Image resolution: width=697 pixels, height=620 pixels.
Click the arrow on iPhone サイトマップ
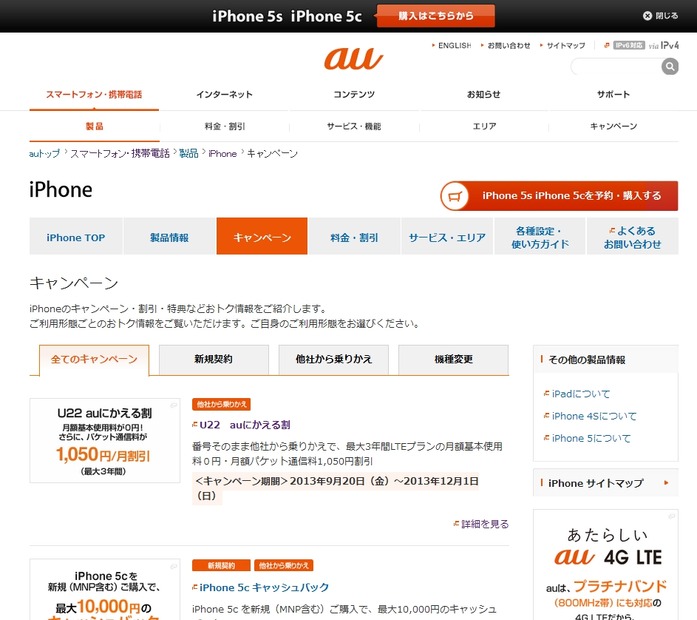point(666,483)
